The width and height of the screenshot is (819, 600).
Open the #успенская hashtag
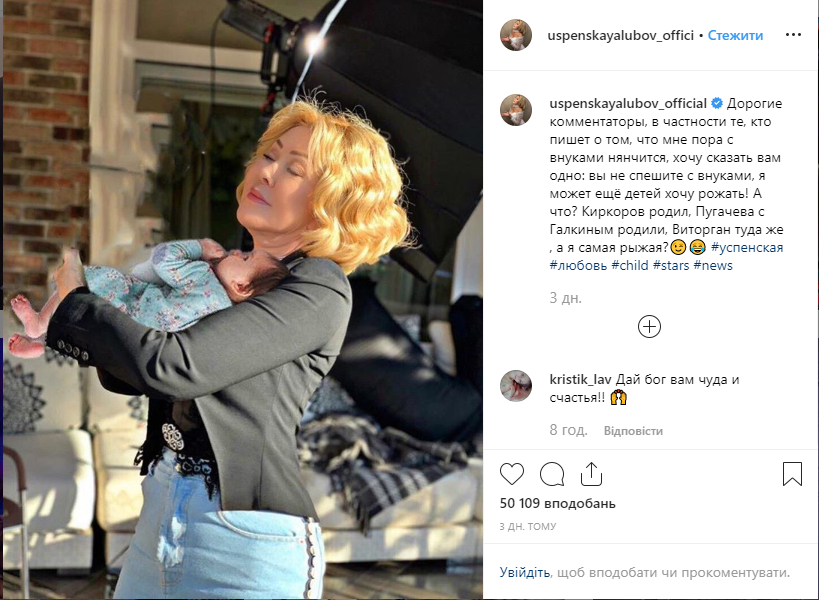pos(747,248)
